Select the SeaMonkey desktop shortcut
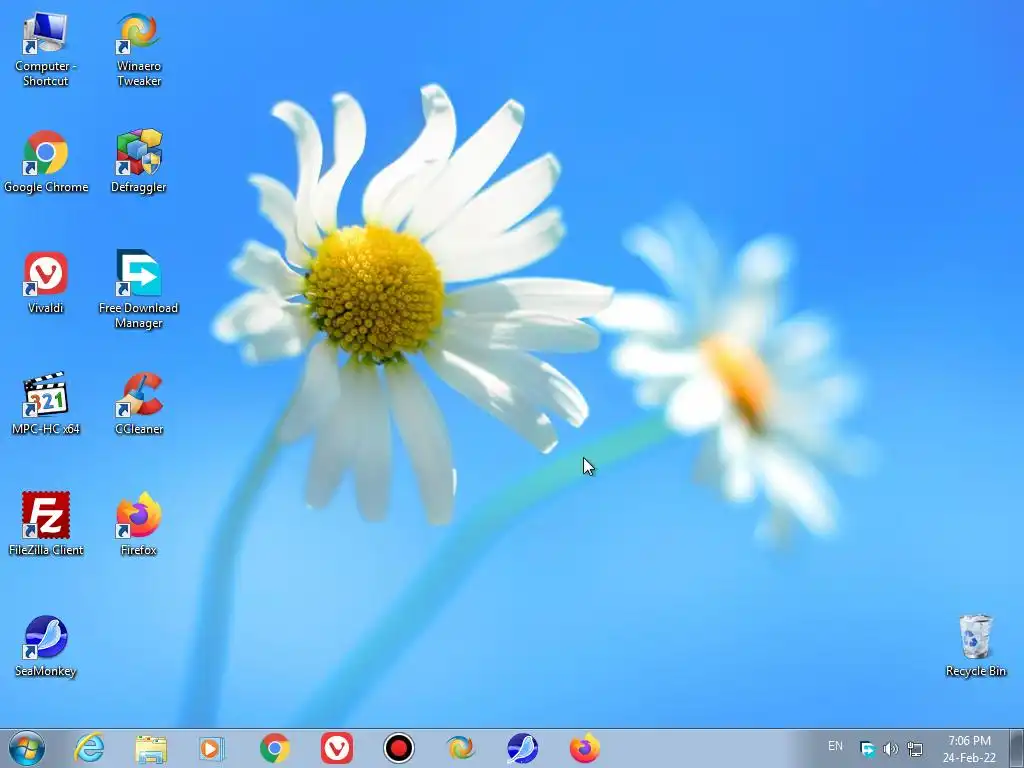 (45, 646)
